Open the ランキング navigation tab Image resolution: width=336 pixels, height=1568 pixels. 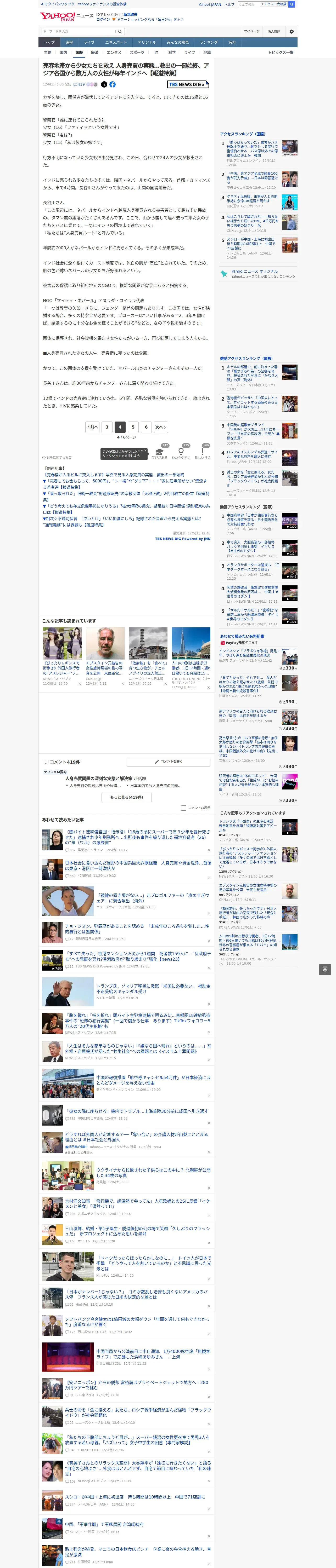tap(209, 43)
